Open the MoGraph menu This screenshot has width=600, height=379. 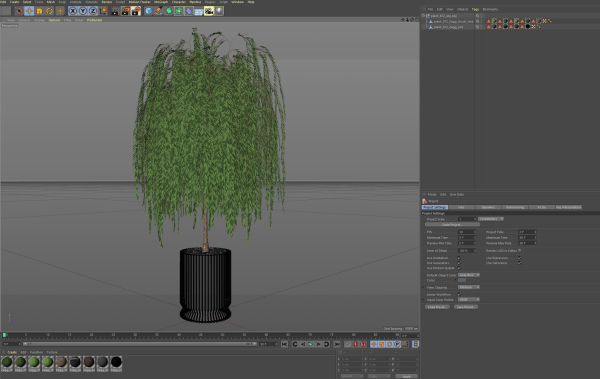pyautogui.click(x=161, y=2)
